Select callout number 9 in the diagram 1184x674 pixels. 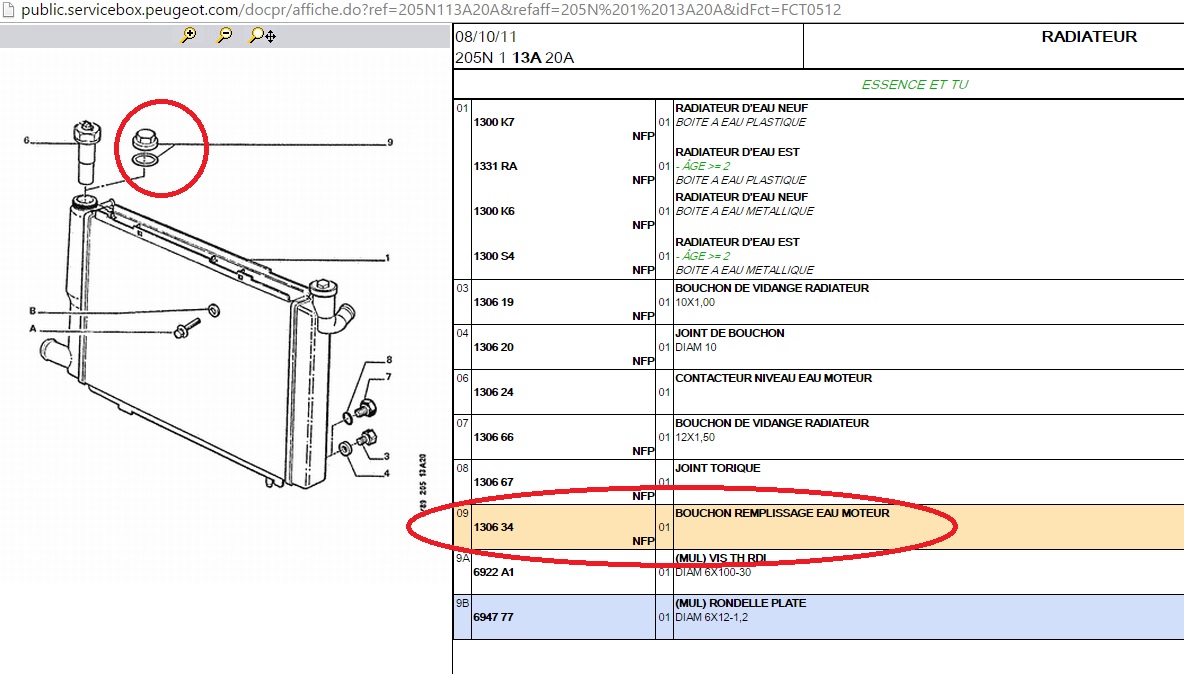coord(390,143)
